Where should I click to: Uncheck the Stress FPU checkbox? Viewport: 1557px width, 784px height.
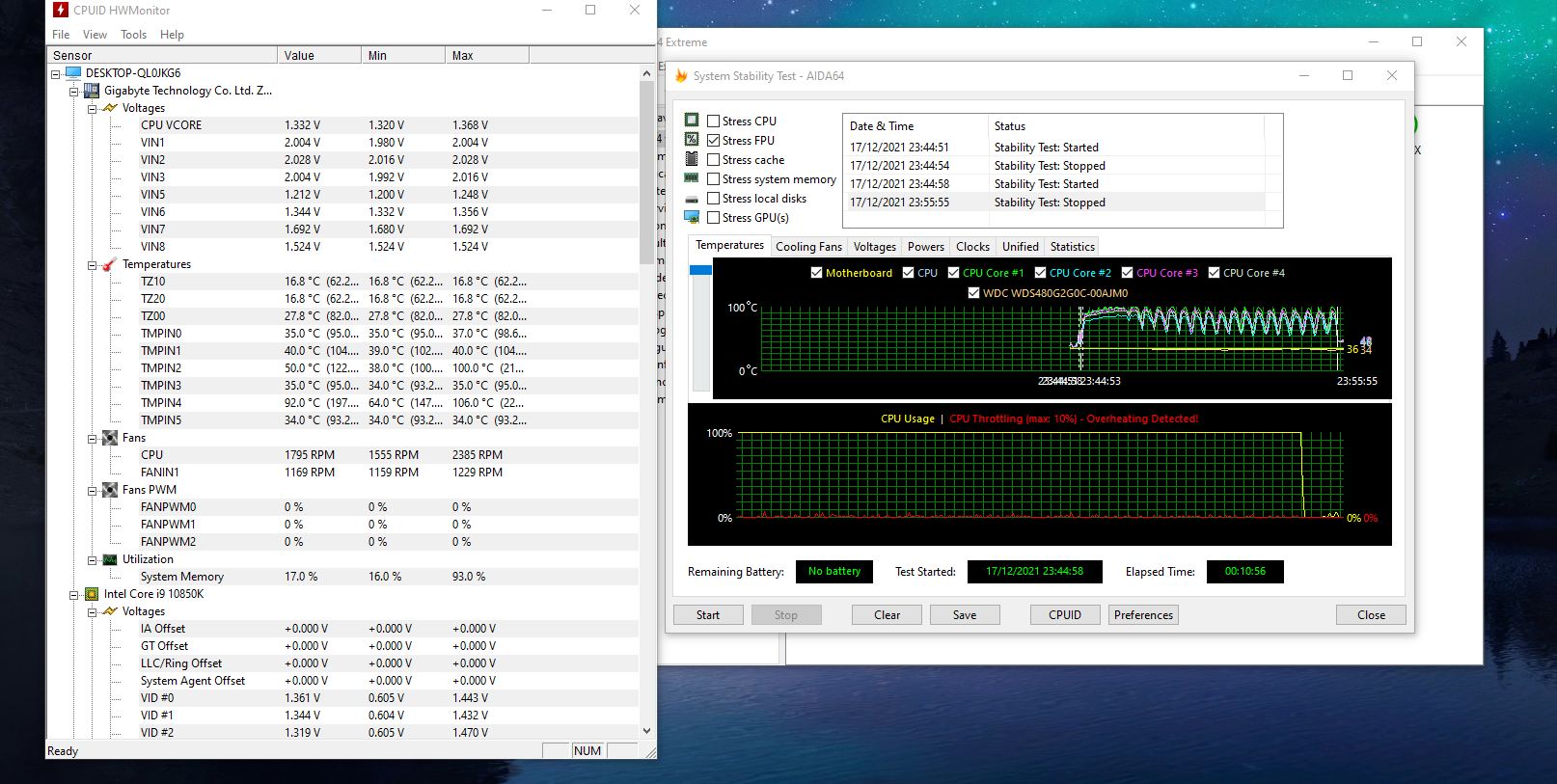click(714, 141)
